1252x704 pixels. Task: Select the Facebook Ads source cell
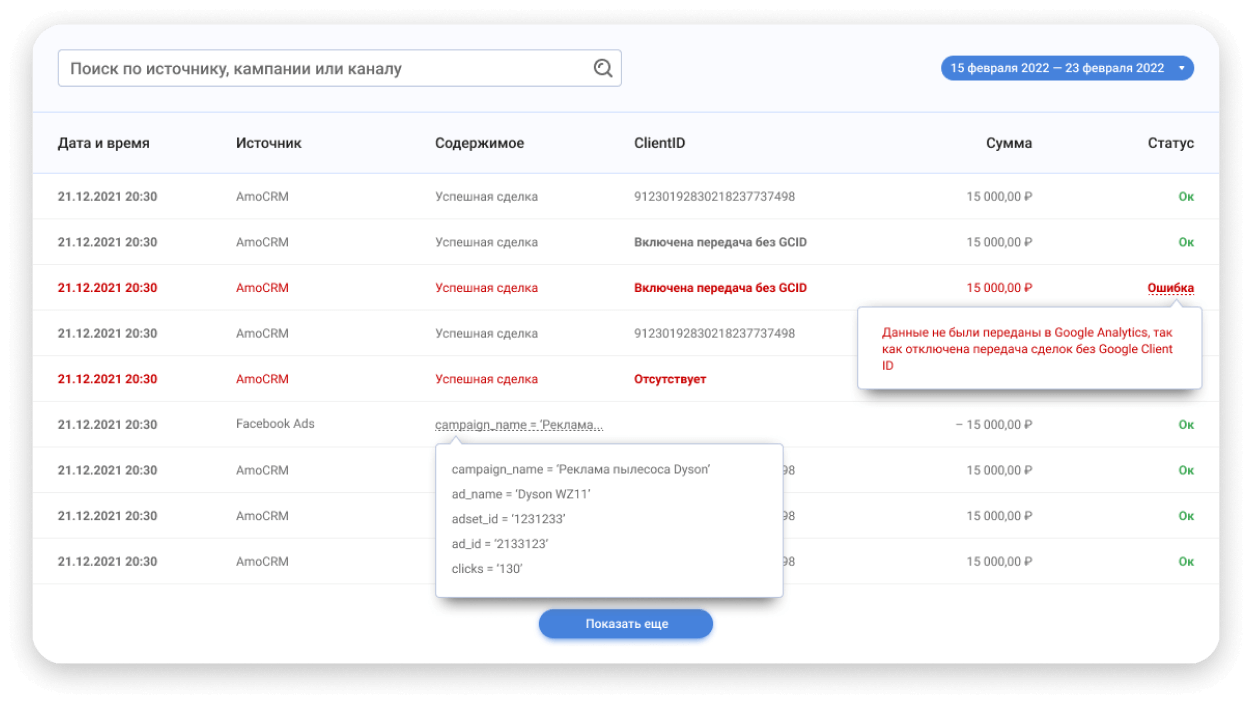[x=275, y=424]
